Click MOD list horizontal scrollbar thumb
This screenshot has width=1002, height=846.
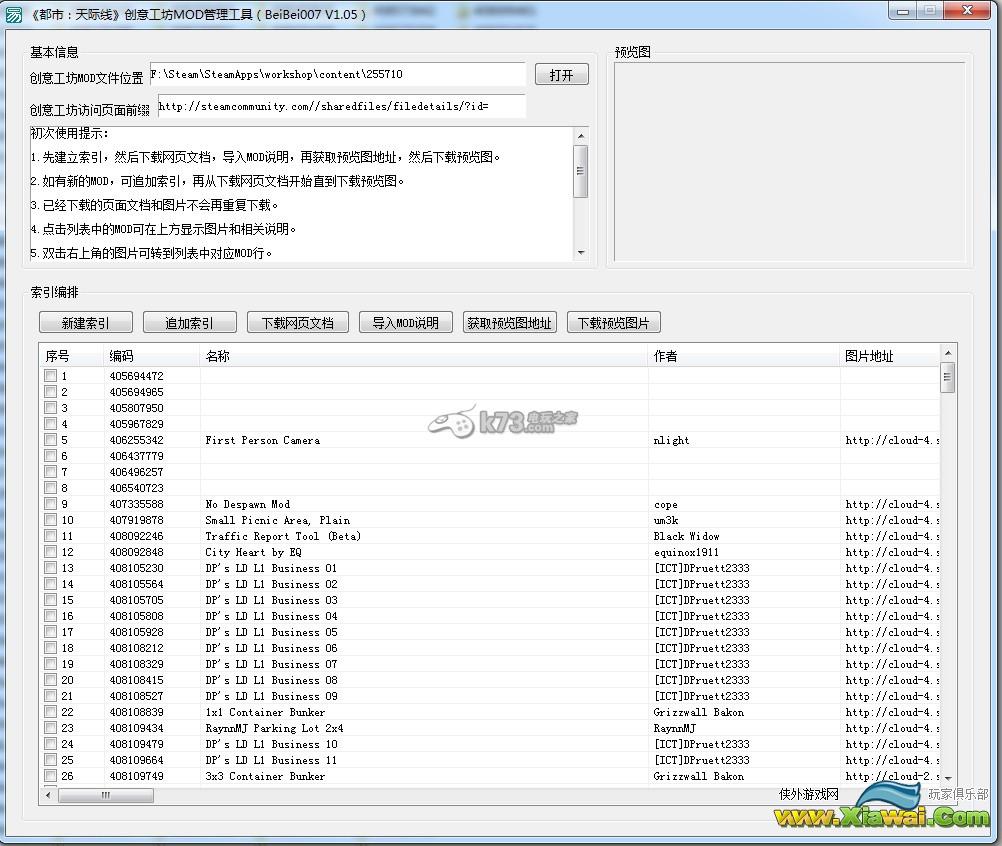[x=105, y=795]
